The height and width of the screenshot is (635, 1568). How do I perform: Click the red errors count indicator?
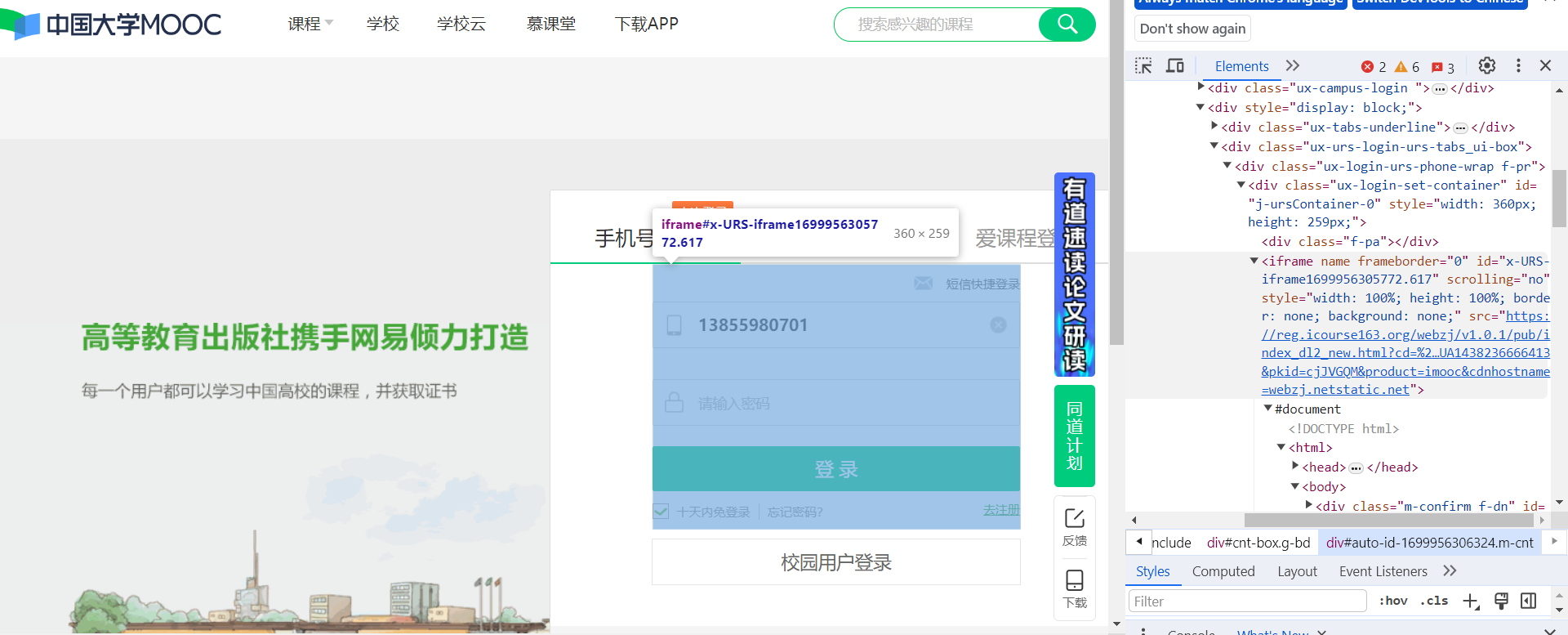1374,67
